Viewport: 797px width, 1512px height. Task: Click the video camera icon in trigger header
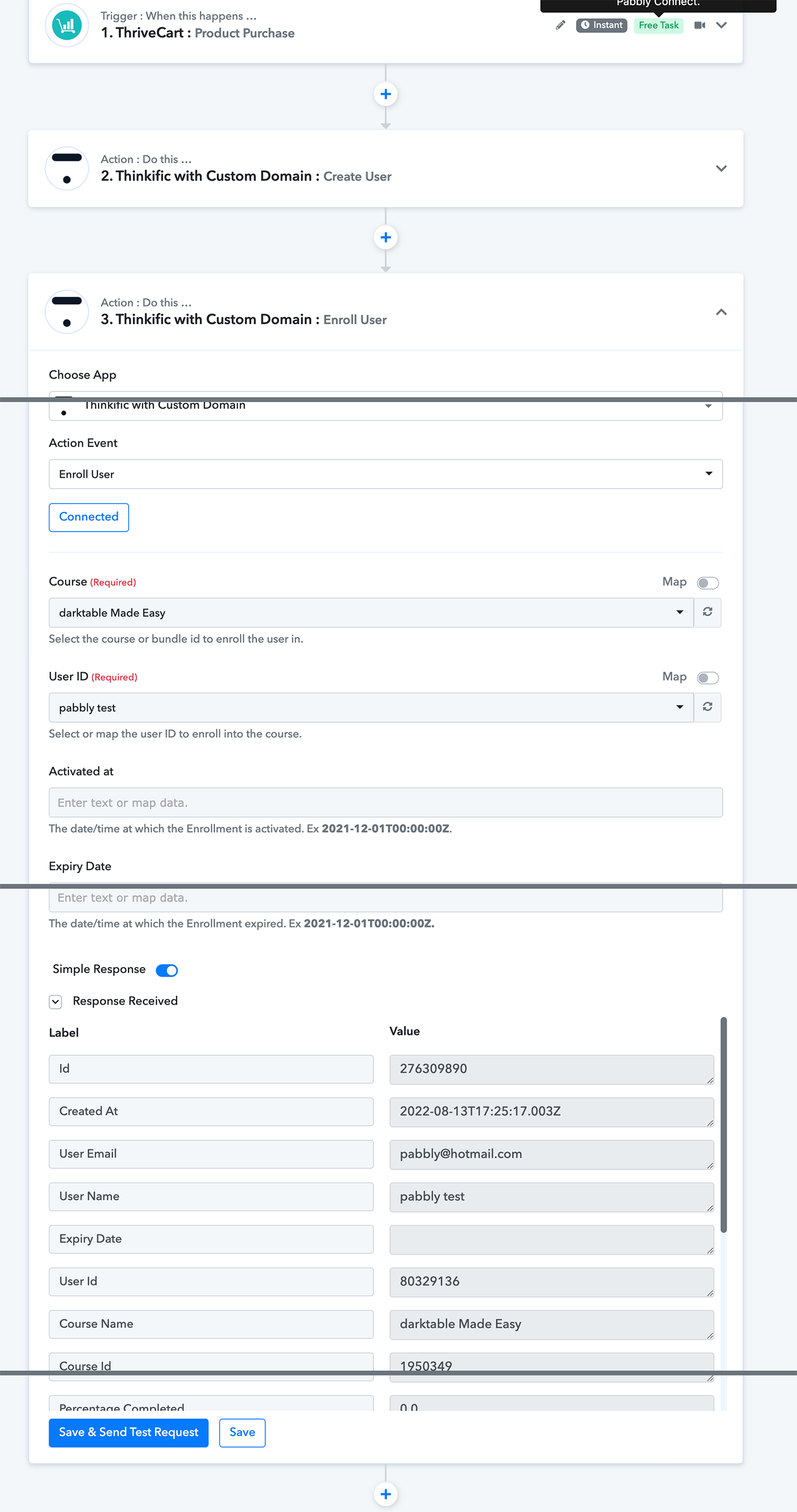coord(699,25)
